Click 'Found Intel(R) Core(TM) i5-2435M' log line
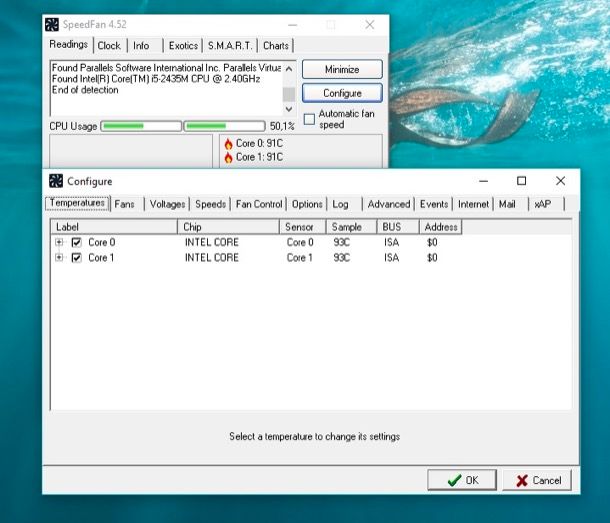This screenshot has width=610, height=523. (156, 79)
